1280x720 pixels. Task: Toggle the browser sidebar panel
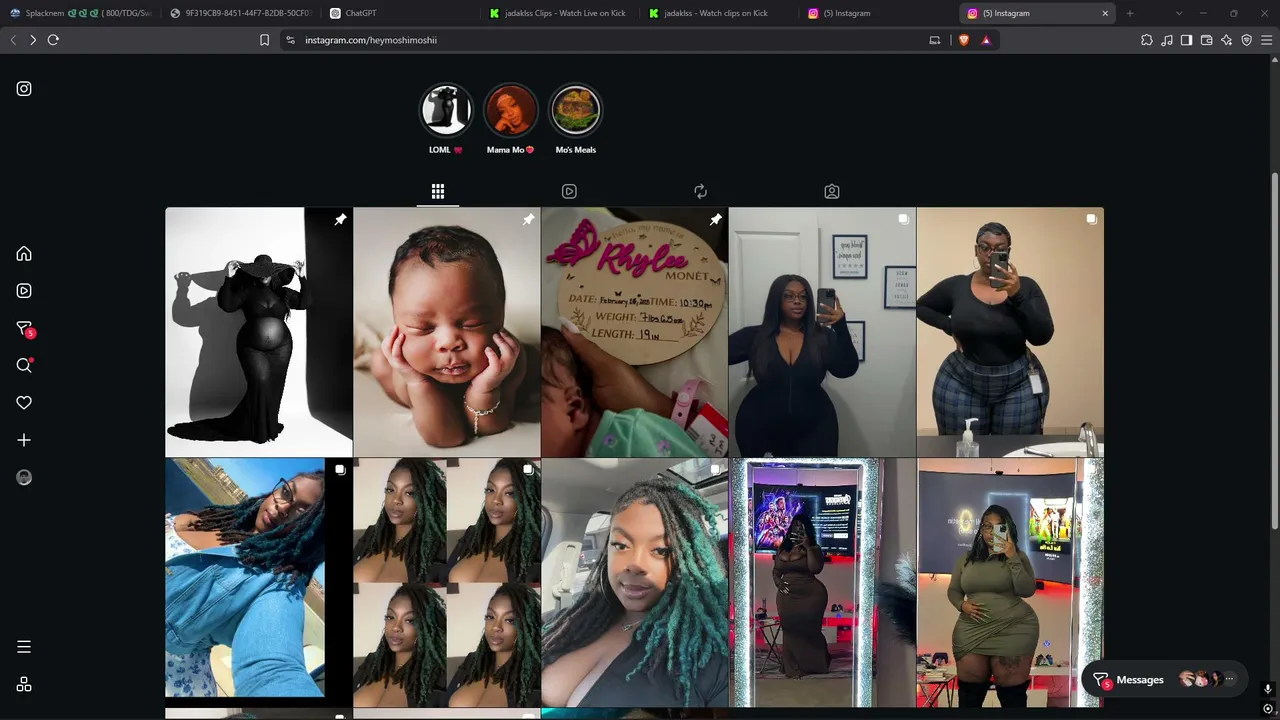(1187, 40)
